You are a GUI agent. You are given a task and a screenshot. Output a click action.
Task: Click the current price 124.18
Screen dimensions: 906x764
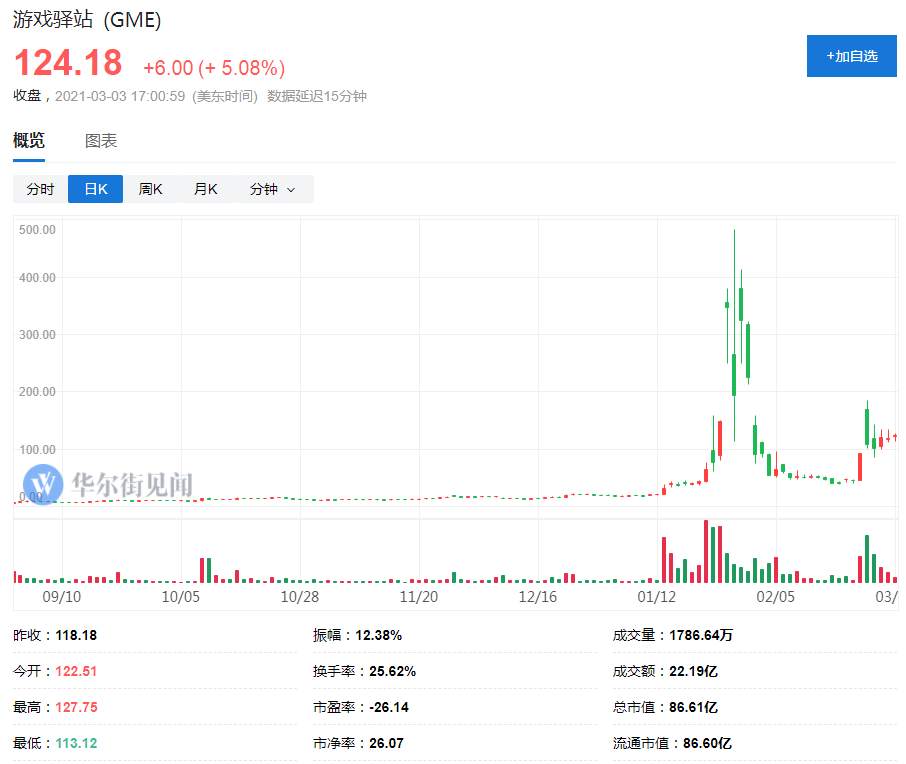tap(68, 62)
